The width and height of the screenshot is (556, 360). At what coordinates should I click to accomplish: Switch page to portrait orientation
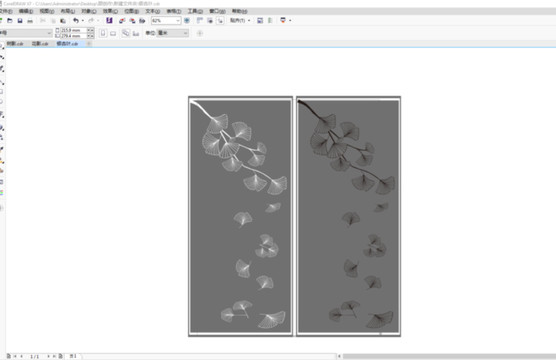click(x=103, y=33)
